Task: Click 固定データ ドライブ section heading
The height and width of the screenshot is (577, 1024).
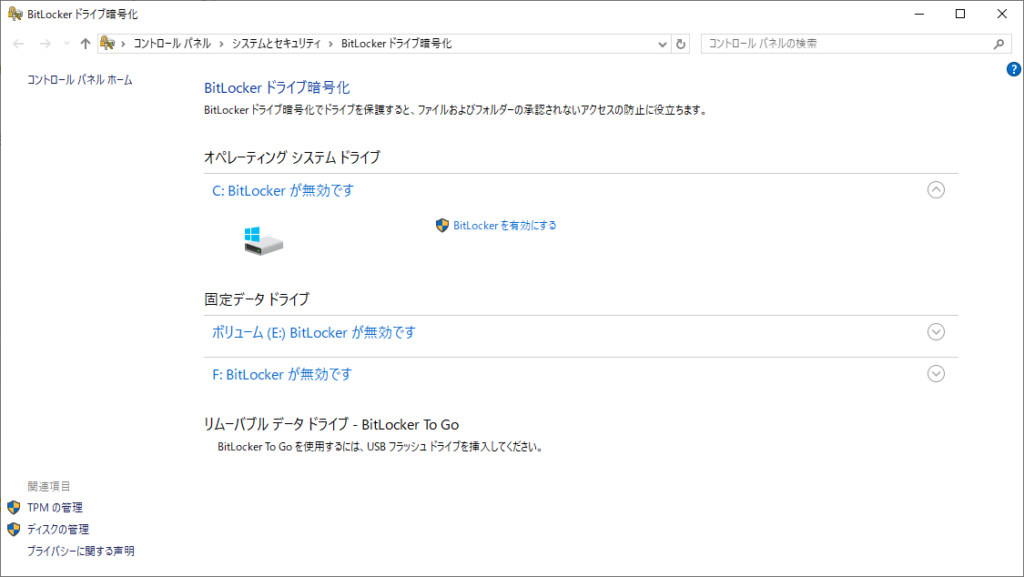Action: 257,299
